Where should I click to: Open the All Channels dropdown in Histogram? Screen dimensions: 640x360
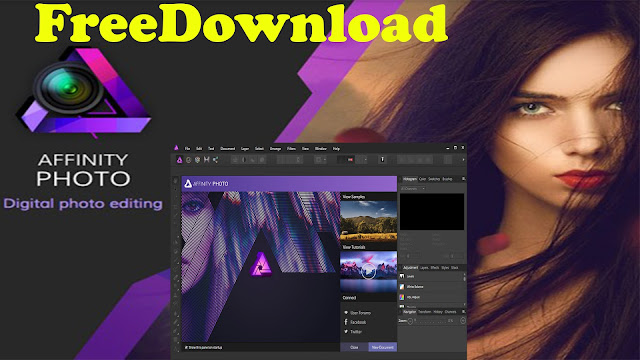tap(413, 189)
